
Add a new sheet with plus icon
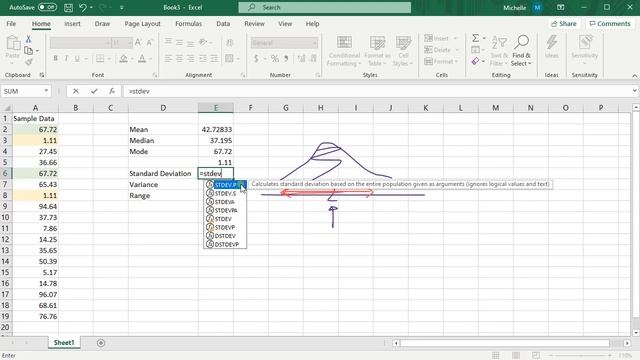(101, 343)
